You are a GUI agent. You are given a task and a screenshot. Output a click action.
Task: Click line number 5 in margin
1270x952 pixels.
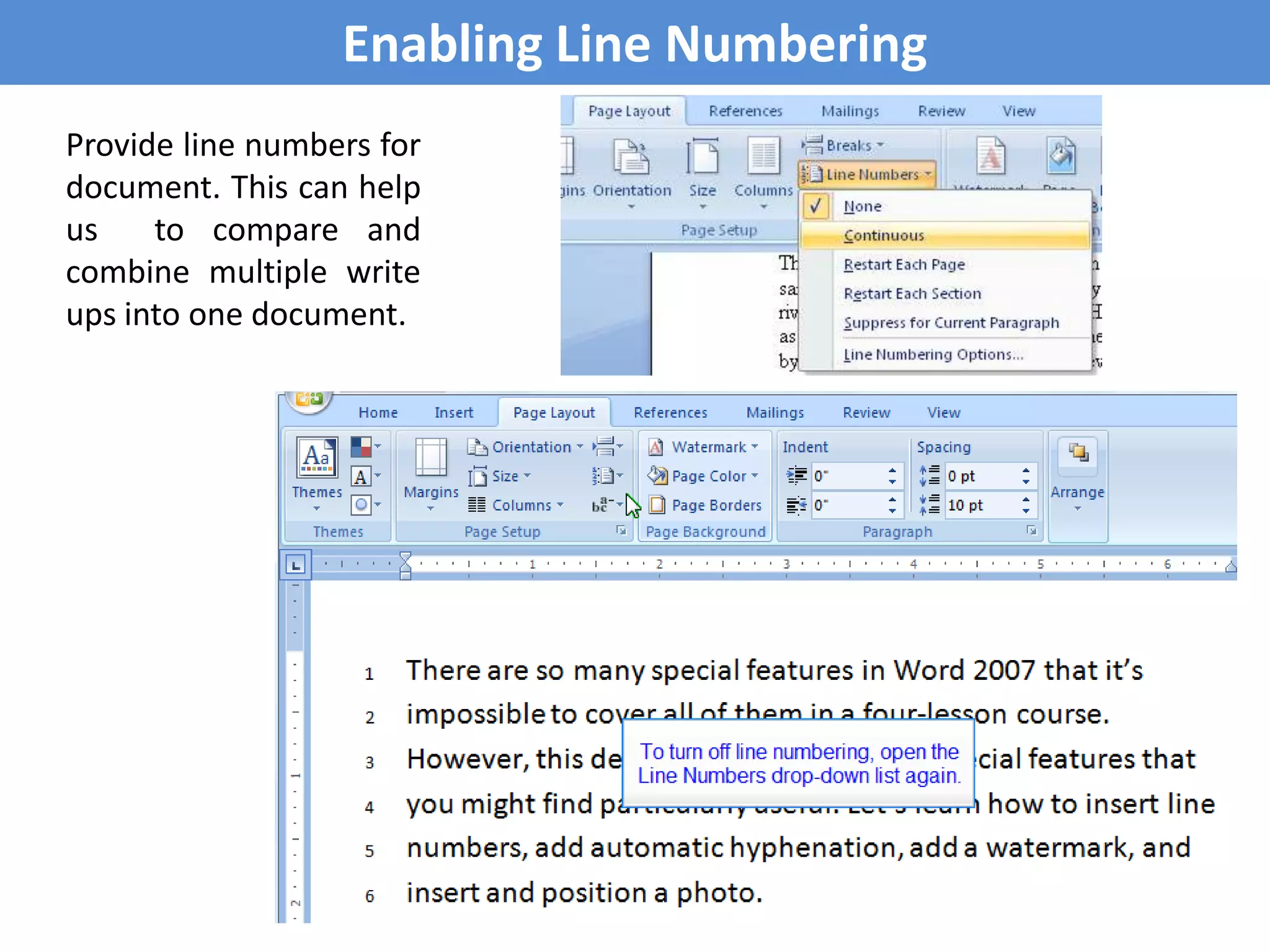pyautogui.click(x=370, y=851)
